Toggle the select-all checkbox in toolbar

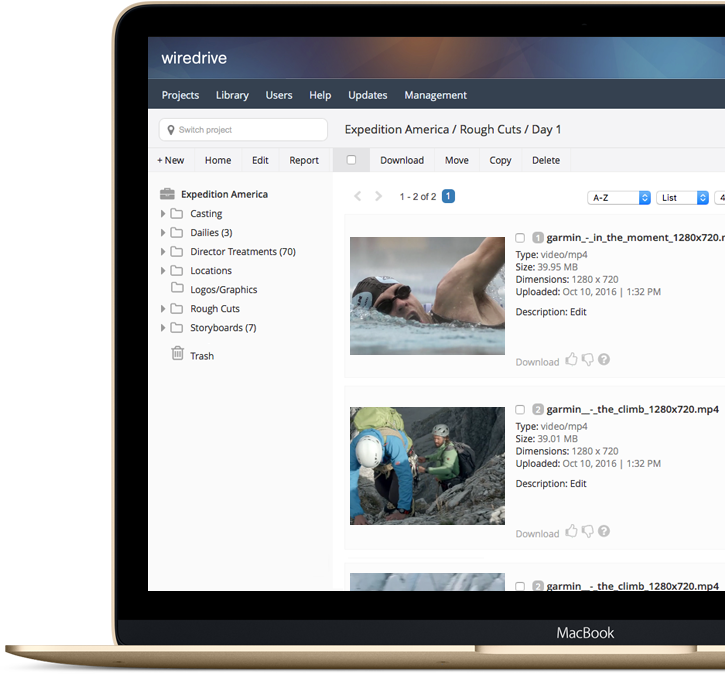(x=351, y=160)
